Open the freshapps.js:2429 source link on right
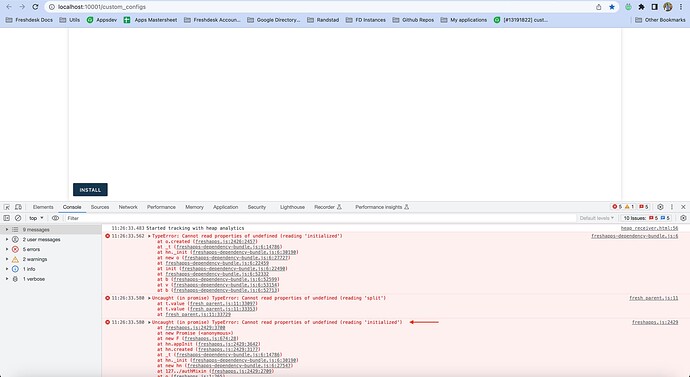The image size is (690, 377). [655, 322]
